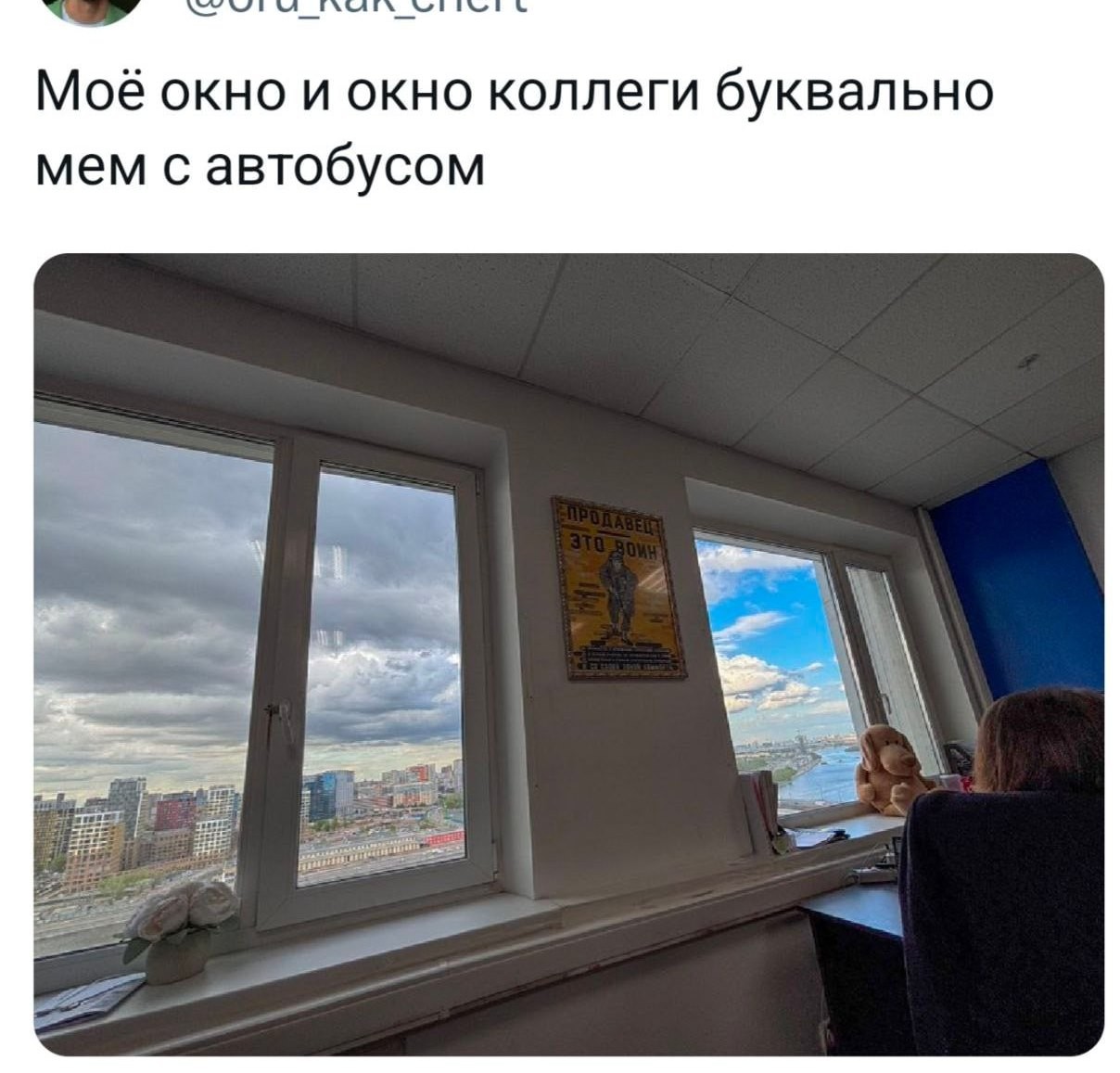Click the yellow 'Продавец это воин' poster

(618, 588)
